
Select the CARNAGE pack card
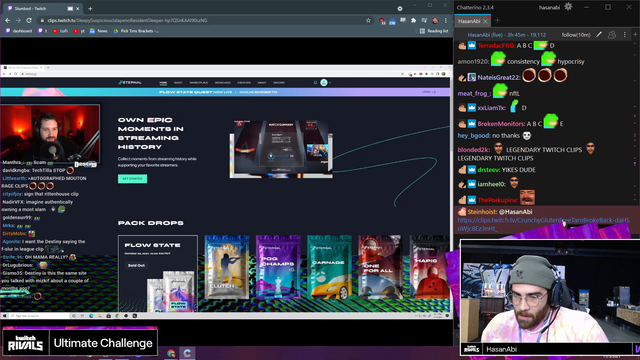point(329,267)
